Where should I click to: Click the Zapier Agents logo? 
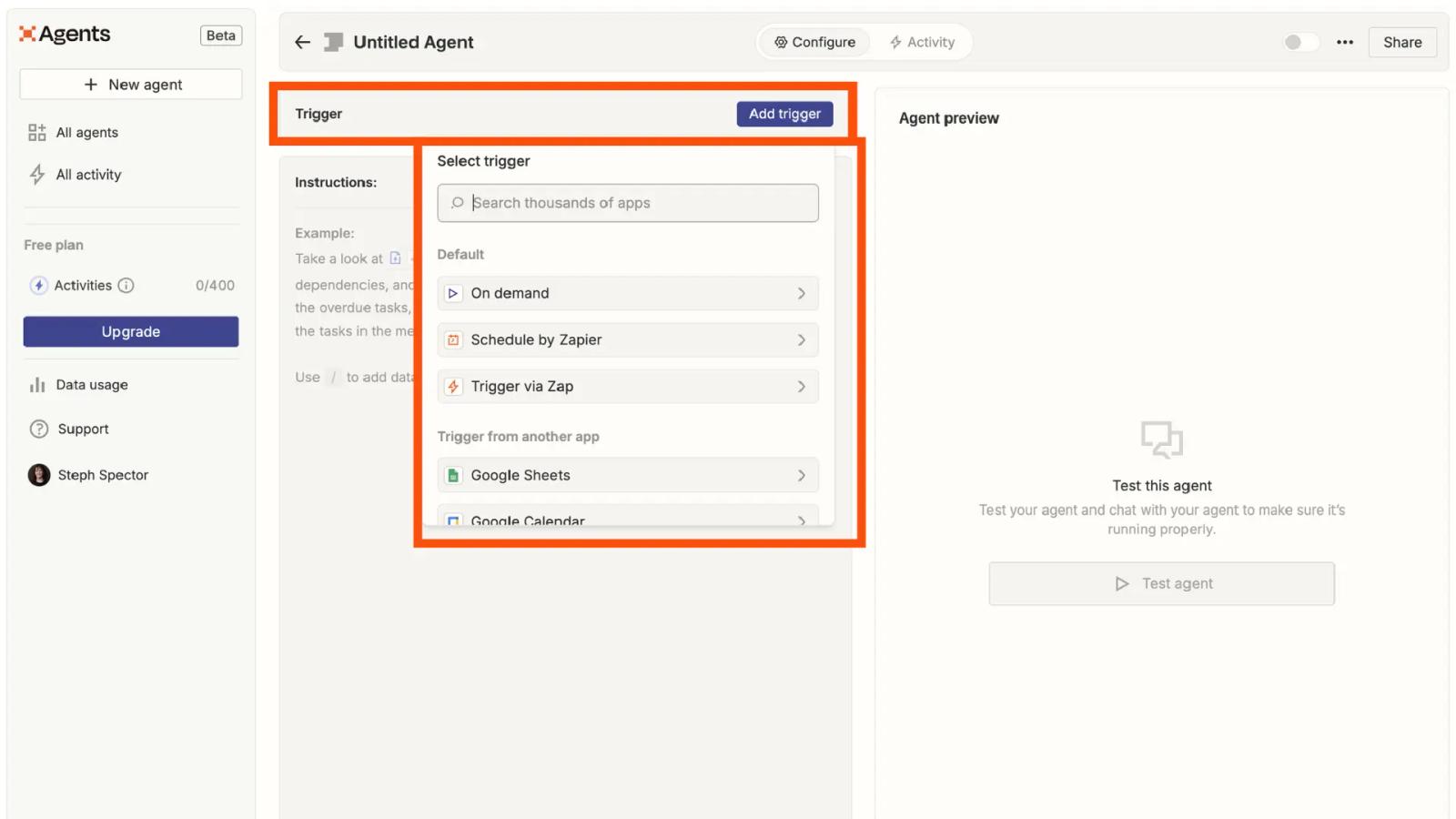point(65,35)
